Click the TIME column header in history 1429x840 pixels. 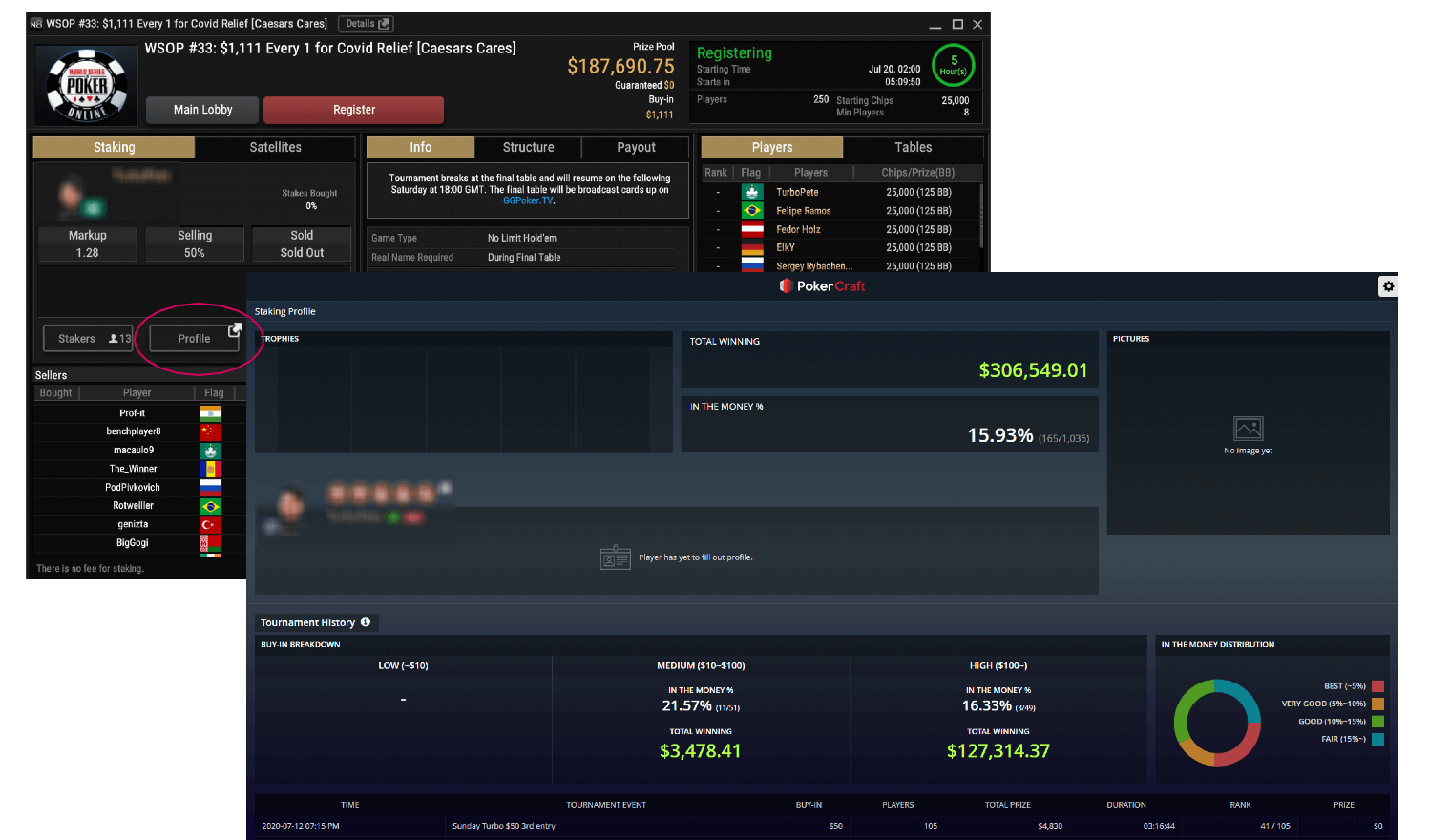(350, 805)
